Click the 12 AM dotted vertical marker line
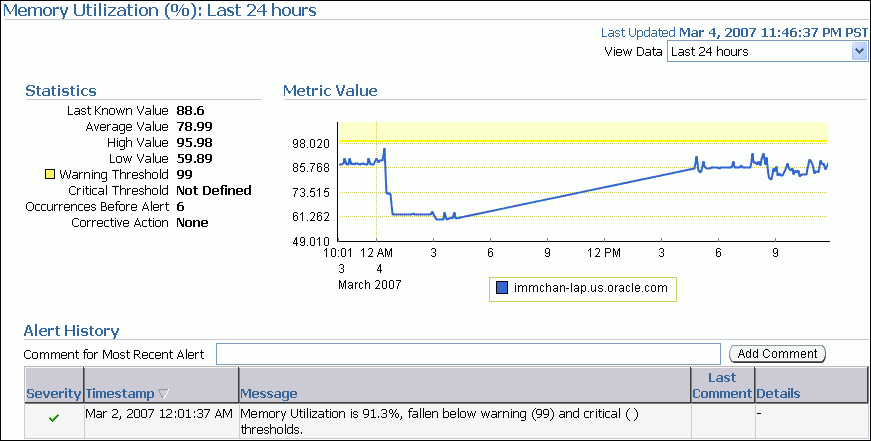The width and height of the screenshot is (871, 441). (x=376, y=200)
